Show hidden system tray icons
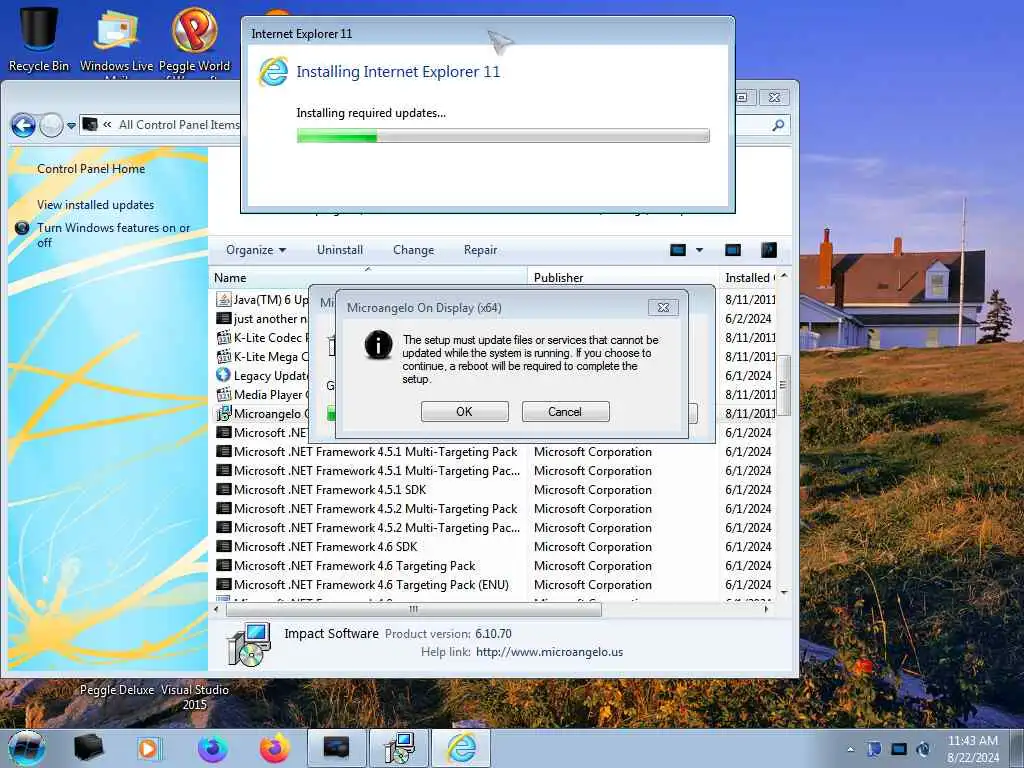 pos(850,749)
